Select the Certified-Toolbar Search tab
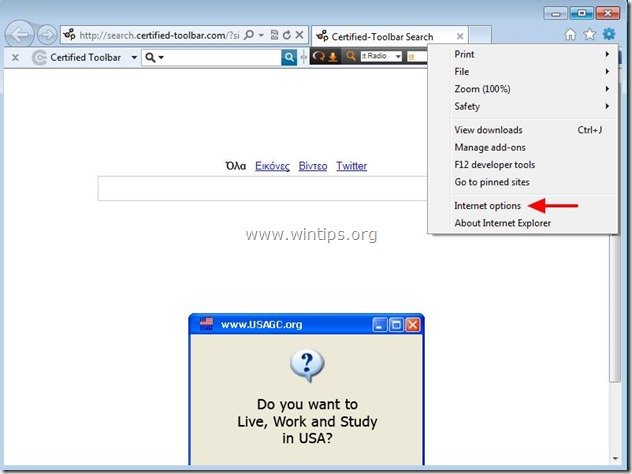 pyautogui.click(x=390, y=36)
